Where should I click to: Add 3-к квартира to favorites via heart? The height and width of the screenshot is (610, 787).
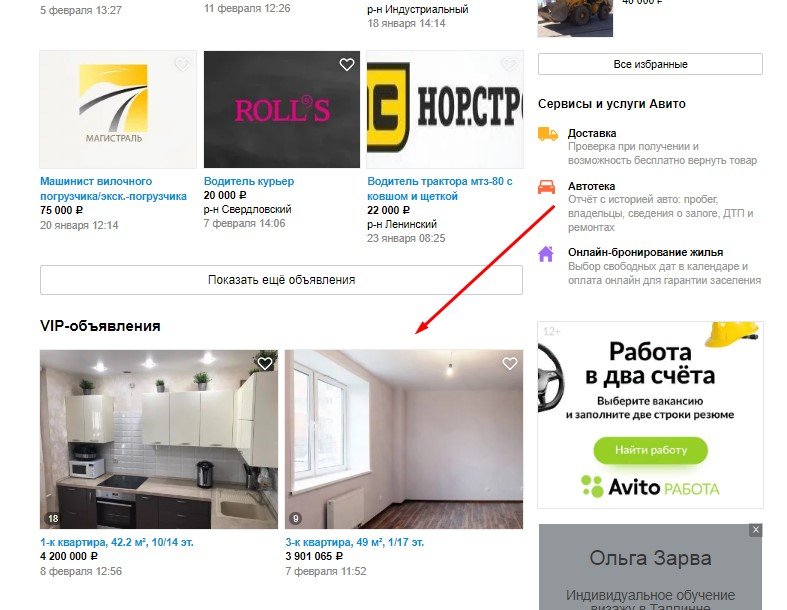pyautogui.click(x=510, y=363)
